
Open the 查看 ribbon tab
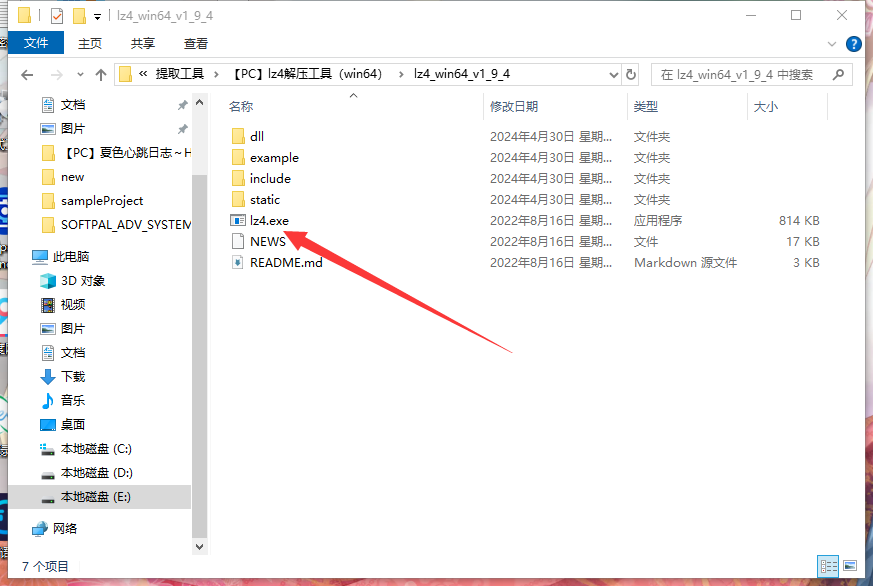point(196,43)
